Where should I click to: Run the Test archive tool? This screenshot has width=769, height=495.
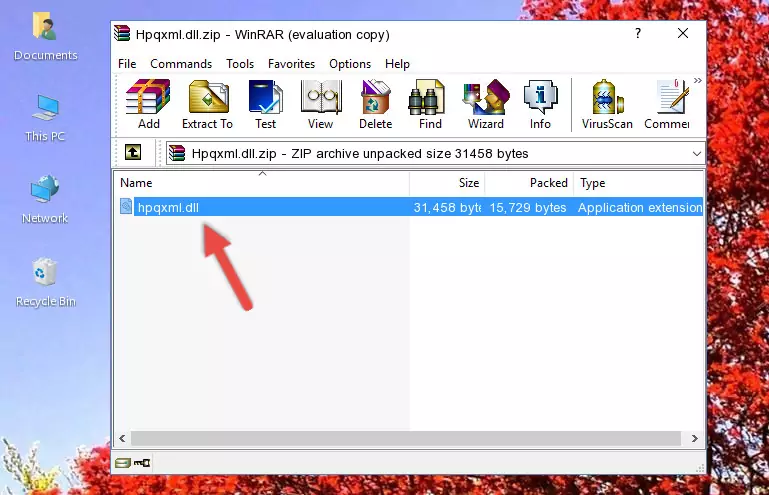coord(265,104)
